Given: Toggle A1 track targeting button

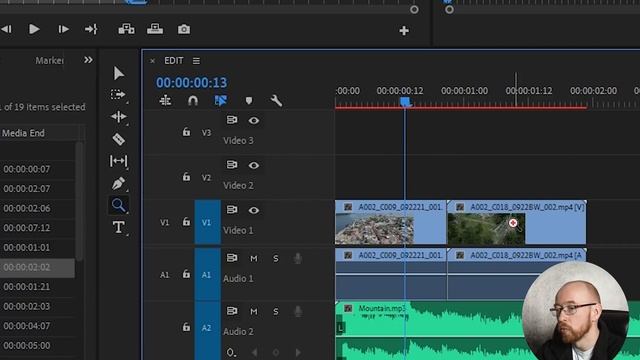Looking at the screenshot, I should [207, 275].
